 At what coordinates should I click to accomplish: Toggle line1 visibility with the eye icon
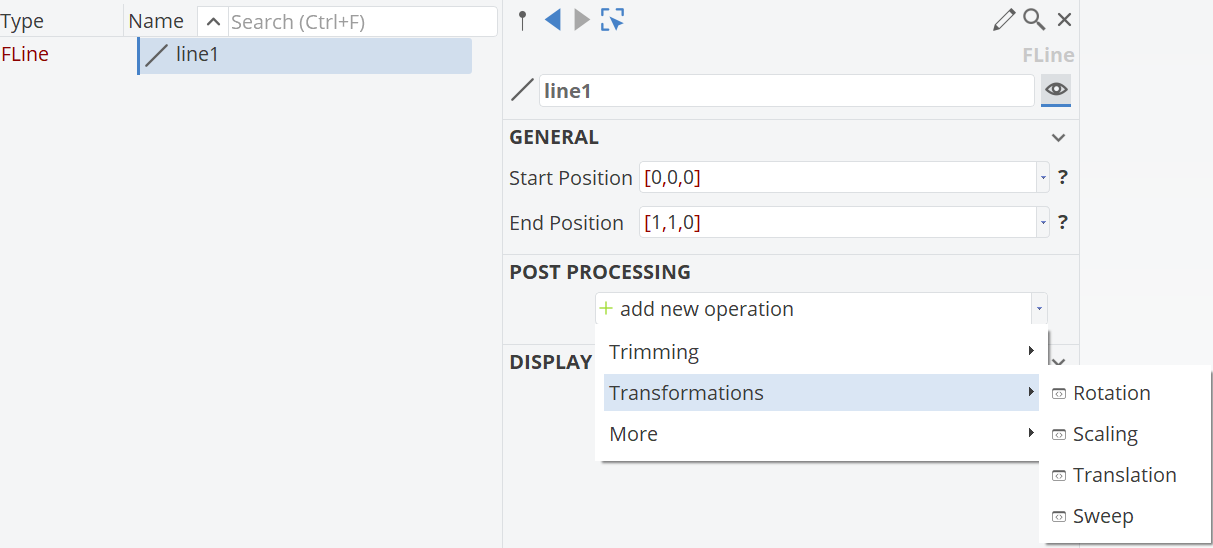coord(1056,90)
